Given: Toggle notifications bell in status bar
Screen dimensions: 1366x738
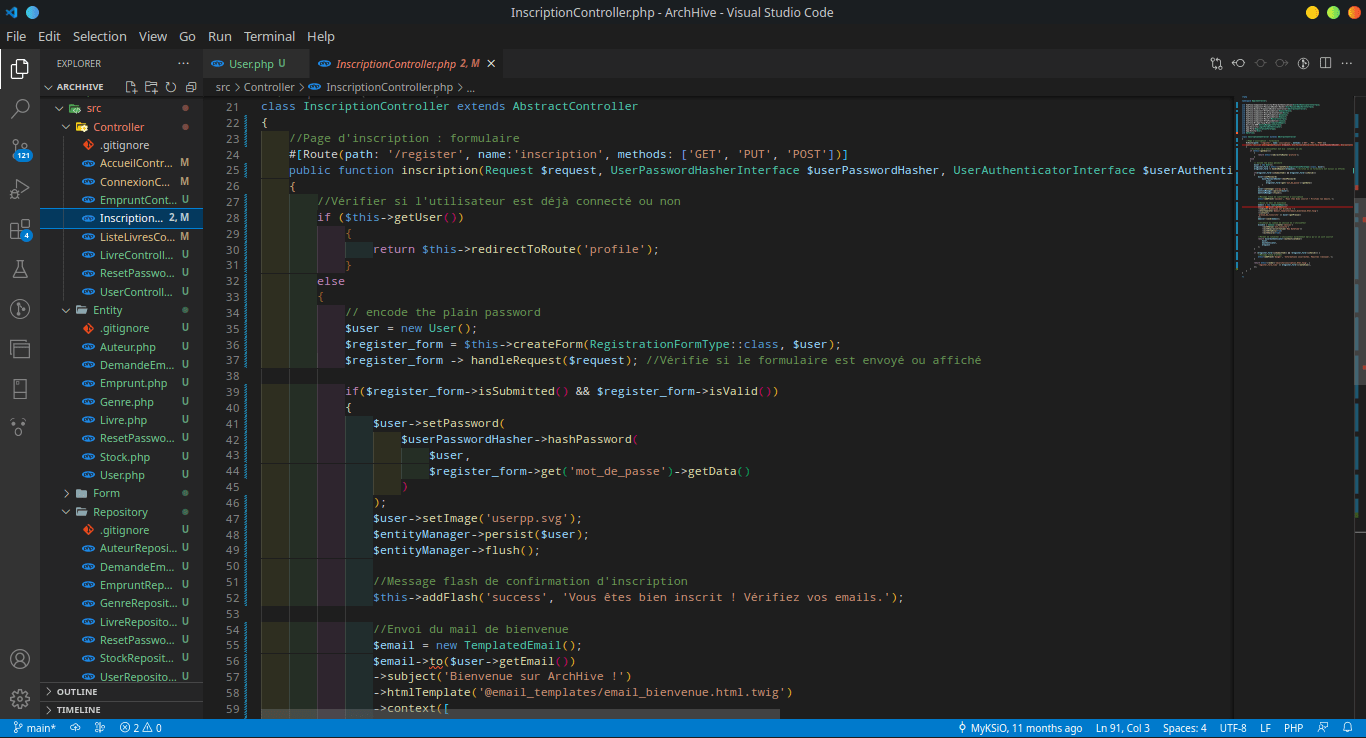Looking at the screenshot, I should (1349, 728).
